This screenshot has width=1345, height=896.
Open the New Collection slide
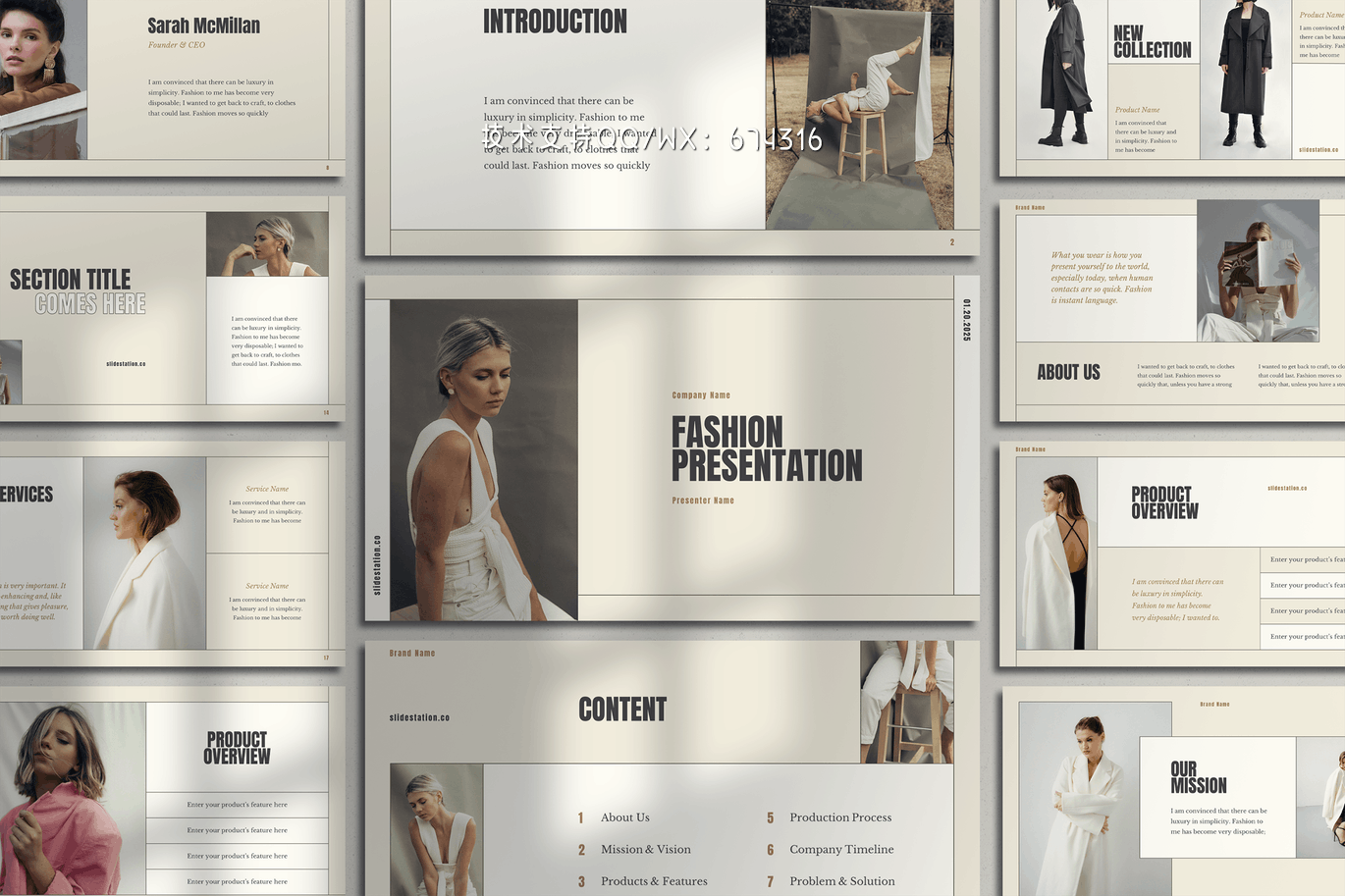pyautogui.click(x=1172, y=88)
